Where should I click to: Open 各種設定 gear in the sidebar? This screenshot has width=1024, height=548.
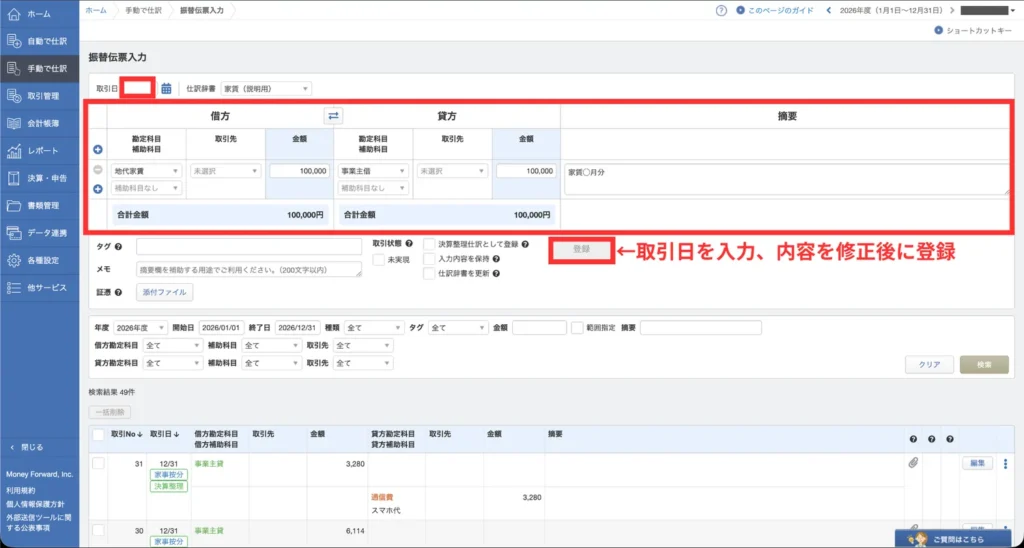coord(39,261)
